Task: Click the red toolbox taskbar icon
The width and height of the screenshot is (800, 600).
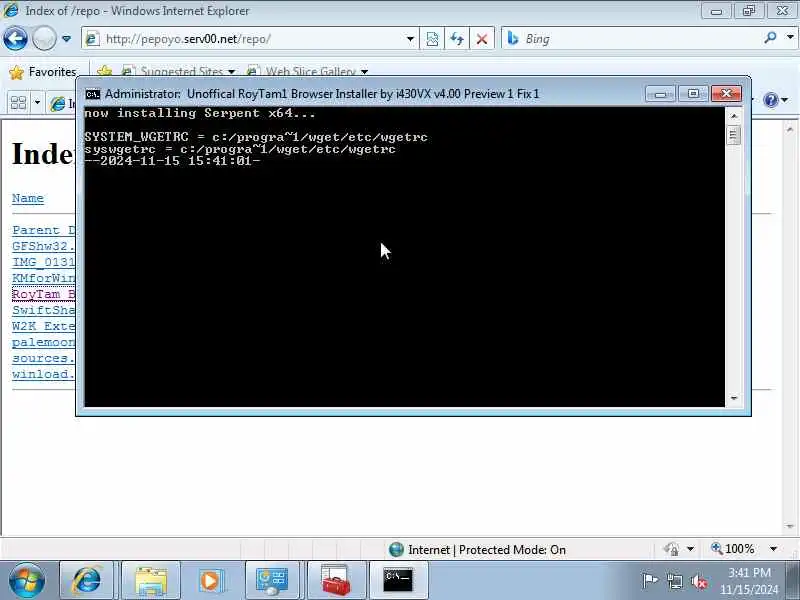Action: point(335,580)
